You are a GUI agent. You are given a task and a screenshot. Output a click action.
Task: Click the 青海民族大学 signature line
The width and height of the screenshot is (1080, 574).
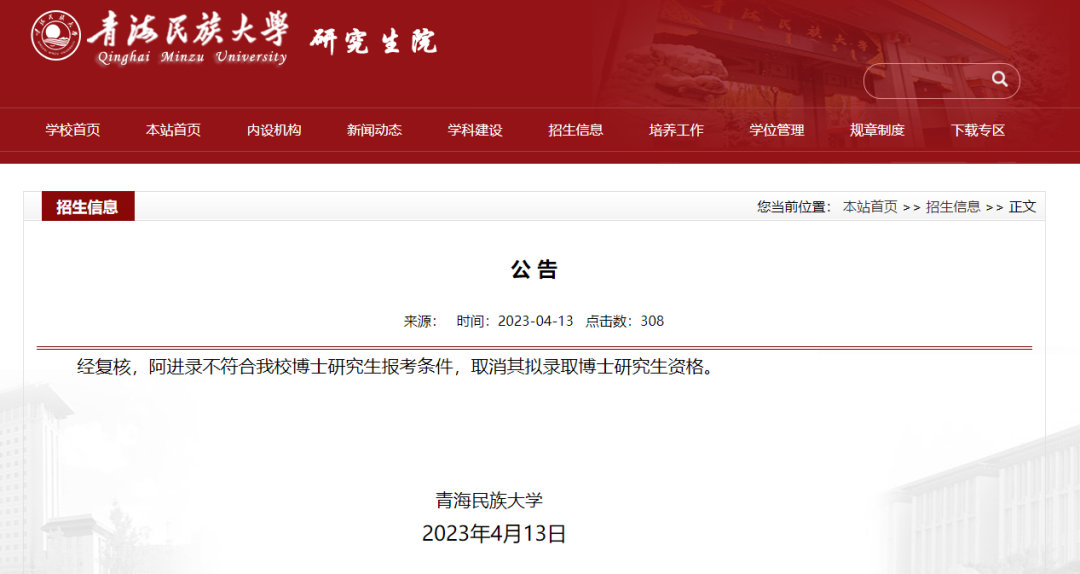click(490, 500)
